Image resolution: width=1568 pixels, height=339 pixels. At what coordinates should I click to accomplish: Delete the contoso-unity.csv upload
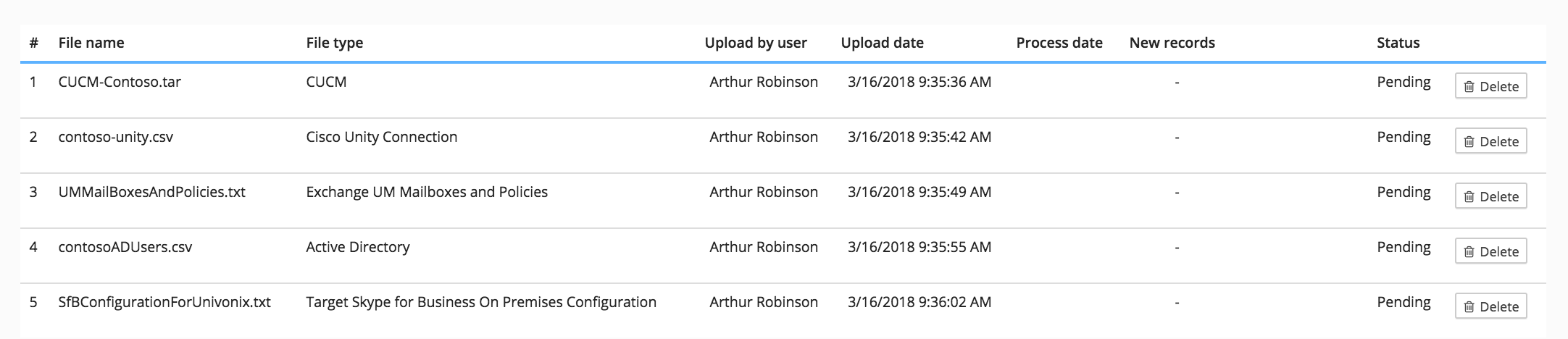click(1490, 141)
